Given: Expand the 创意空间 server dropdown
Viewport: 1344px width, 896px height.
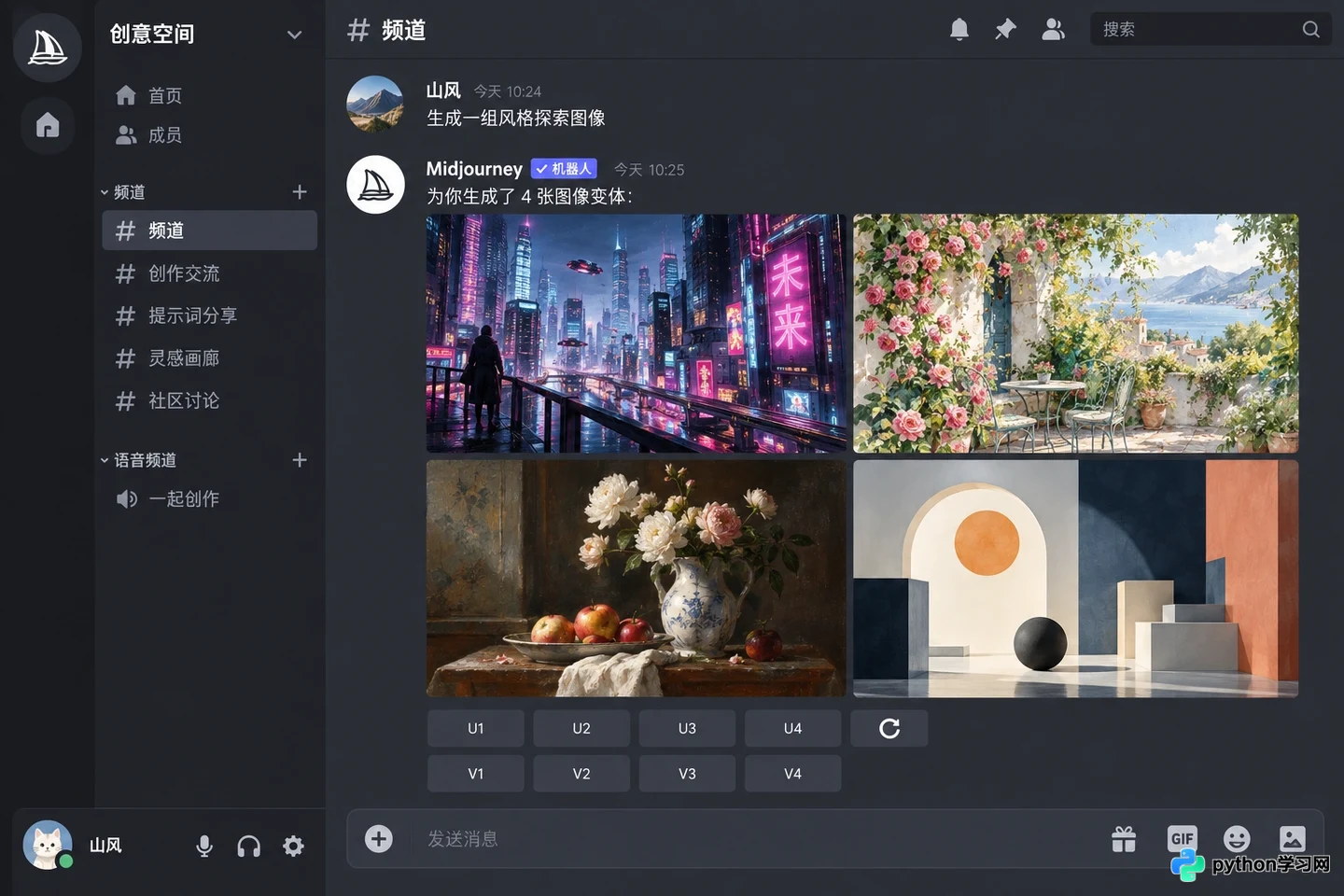Looking at the screenshot, I should (295, 35).
